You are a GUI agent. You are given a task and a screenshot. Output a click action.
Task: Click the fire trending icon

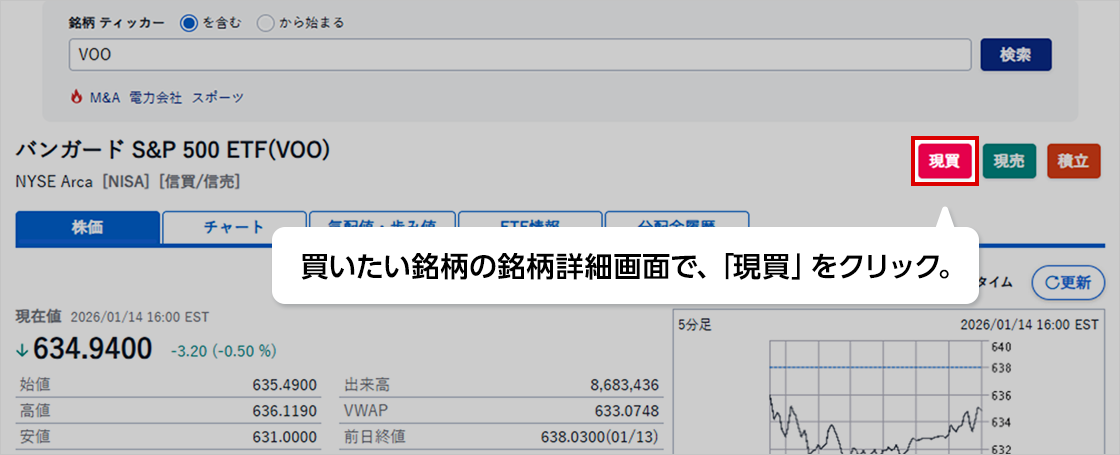76,97
